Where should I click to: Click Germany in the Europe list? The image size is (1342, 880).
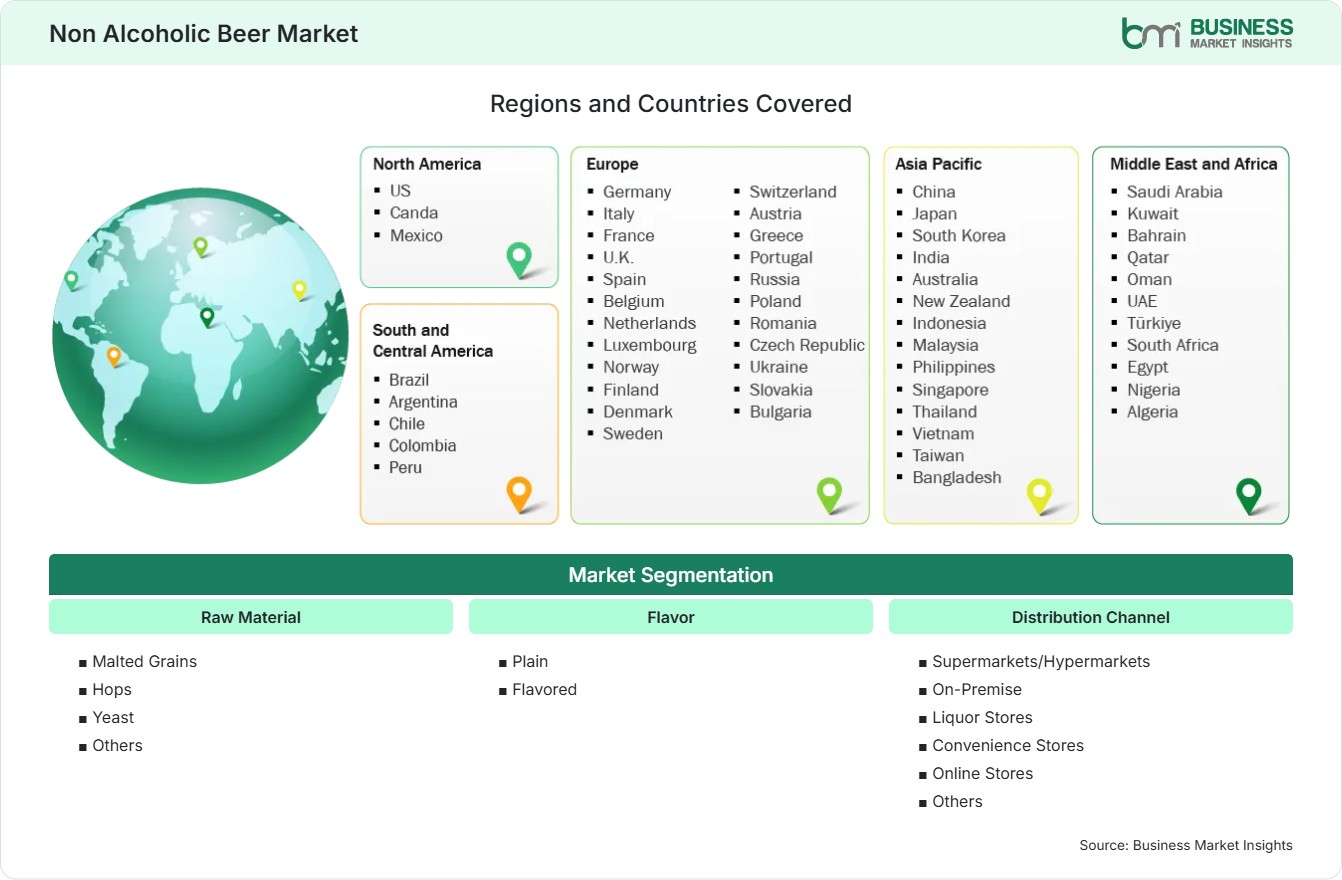tap(637, 192)
